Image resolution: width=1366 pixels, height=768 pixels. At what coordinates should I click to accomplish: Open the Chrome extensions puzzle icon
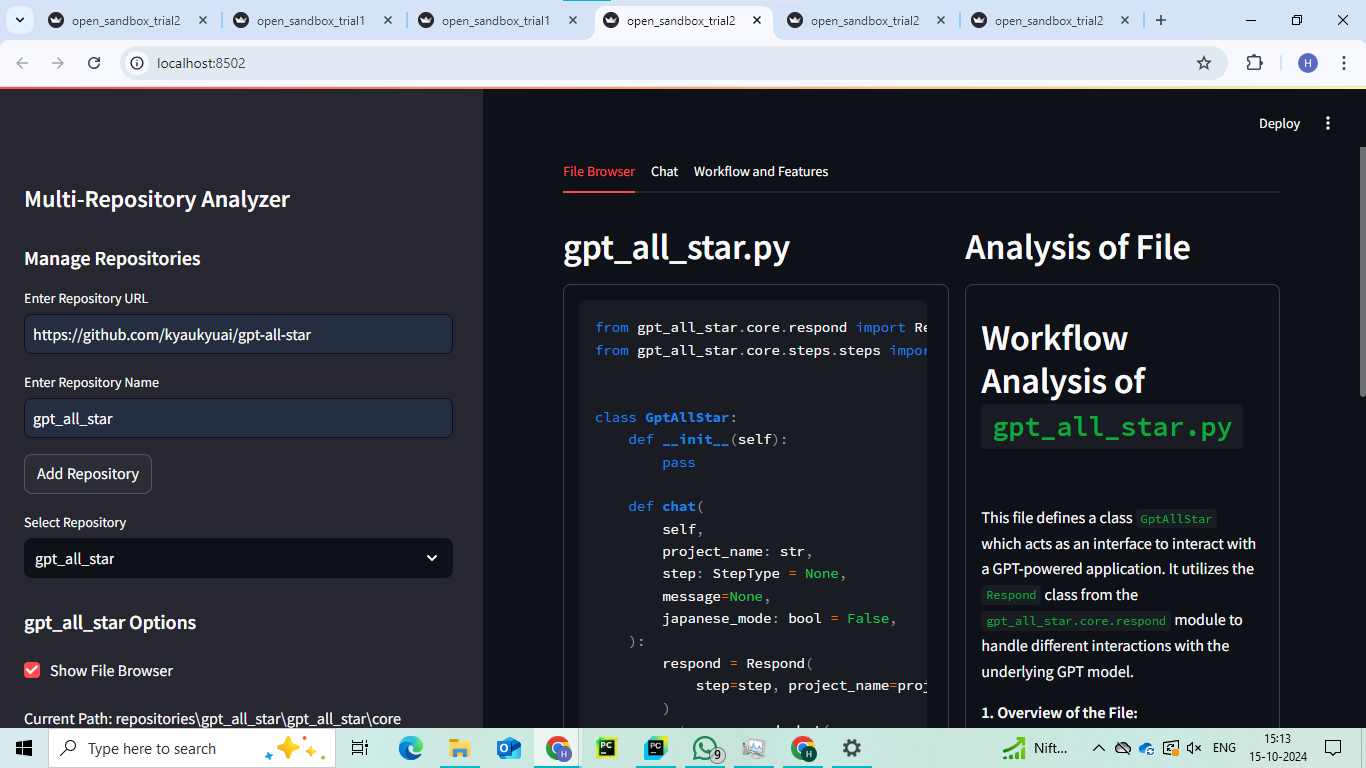1254,63
